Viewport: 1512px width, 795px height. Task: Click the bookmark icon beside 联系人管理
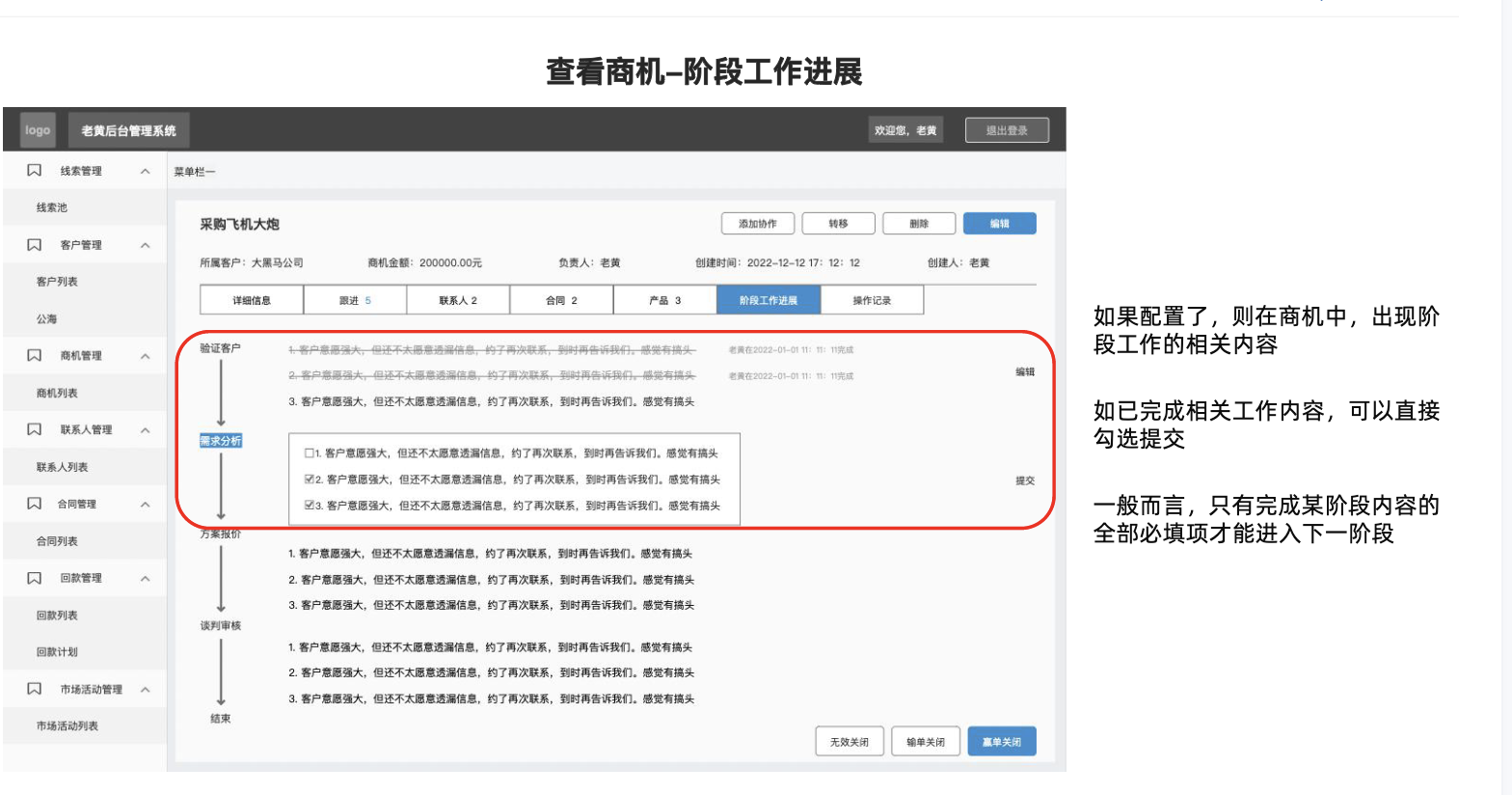pos(35,429)
